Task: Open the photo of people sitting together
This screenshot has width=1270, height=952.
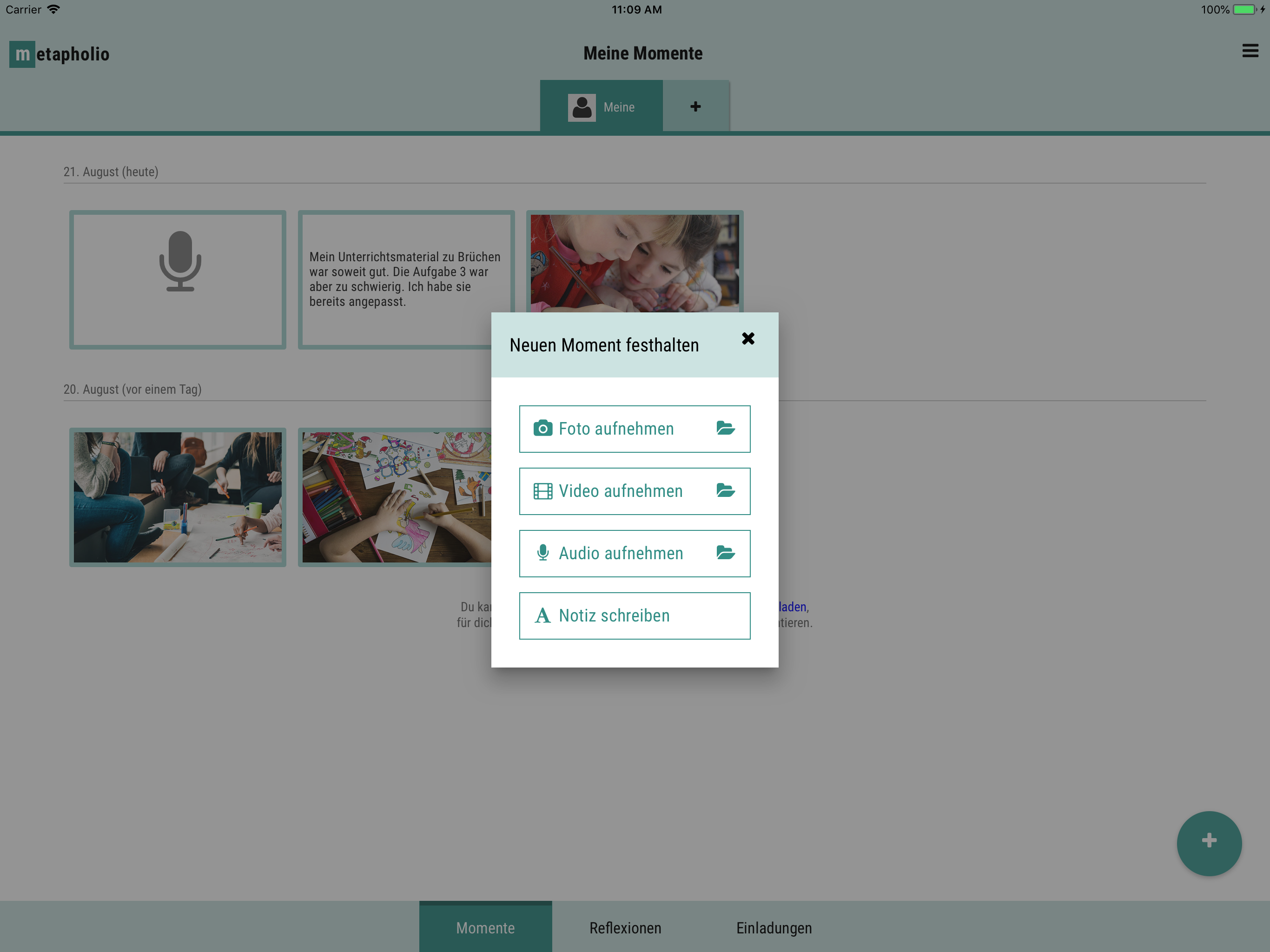Action: (x=178, y=497)
